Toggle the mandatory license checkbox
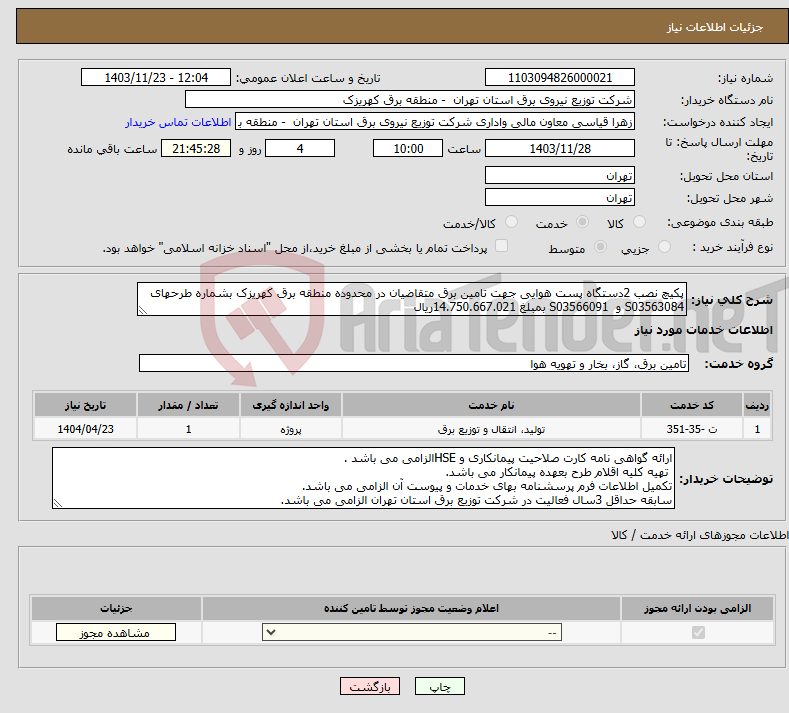The image size is (789, 713). (698, 632)
